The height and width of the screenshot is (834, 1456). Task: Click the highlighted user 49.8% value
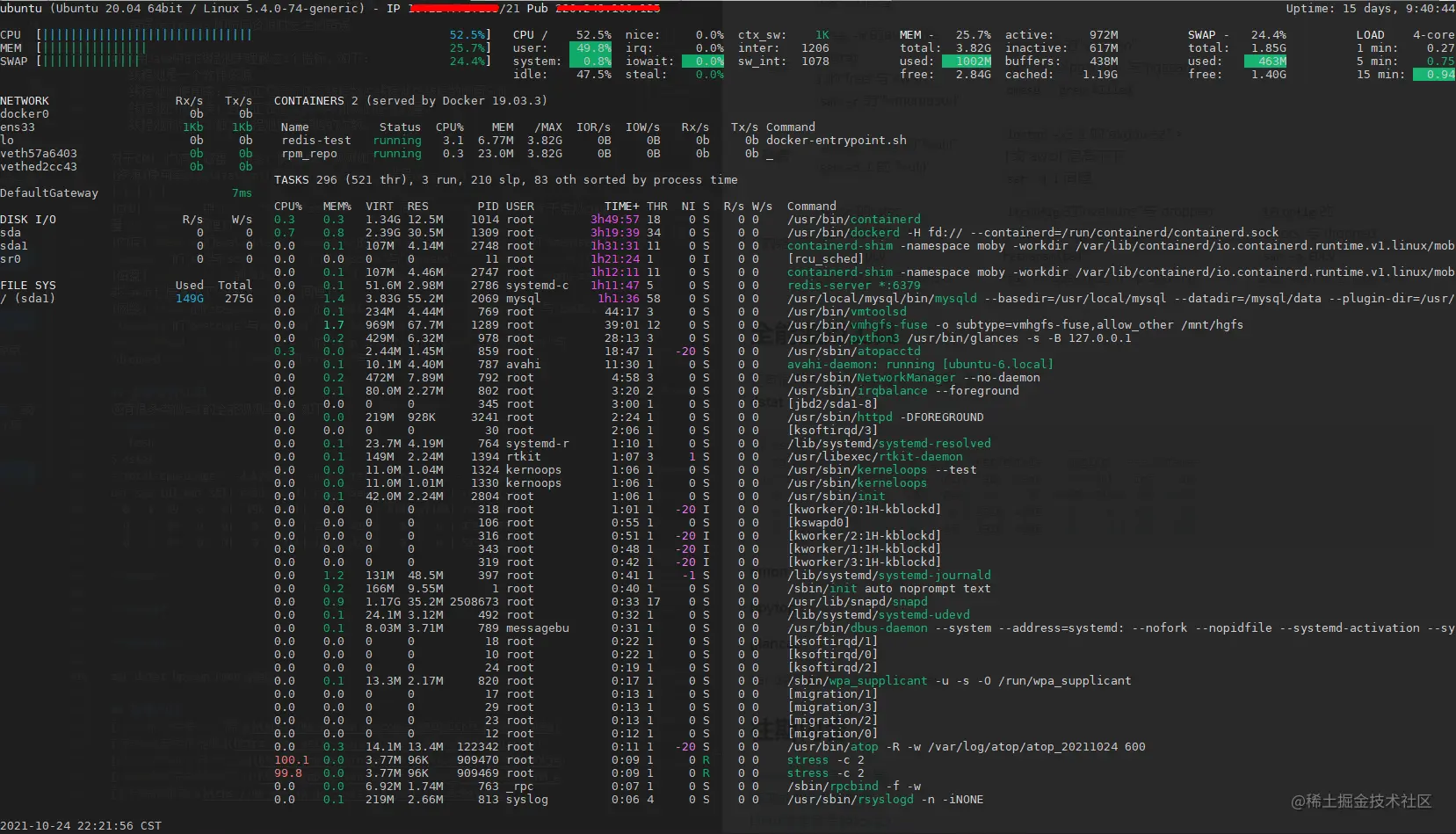(x=590, y=48)
